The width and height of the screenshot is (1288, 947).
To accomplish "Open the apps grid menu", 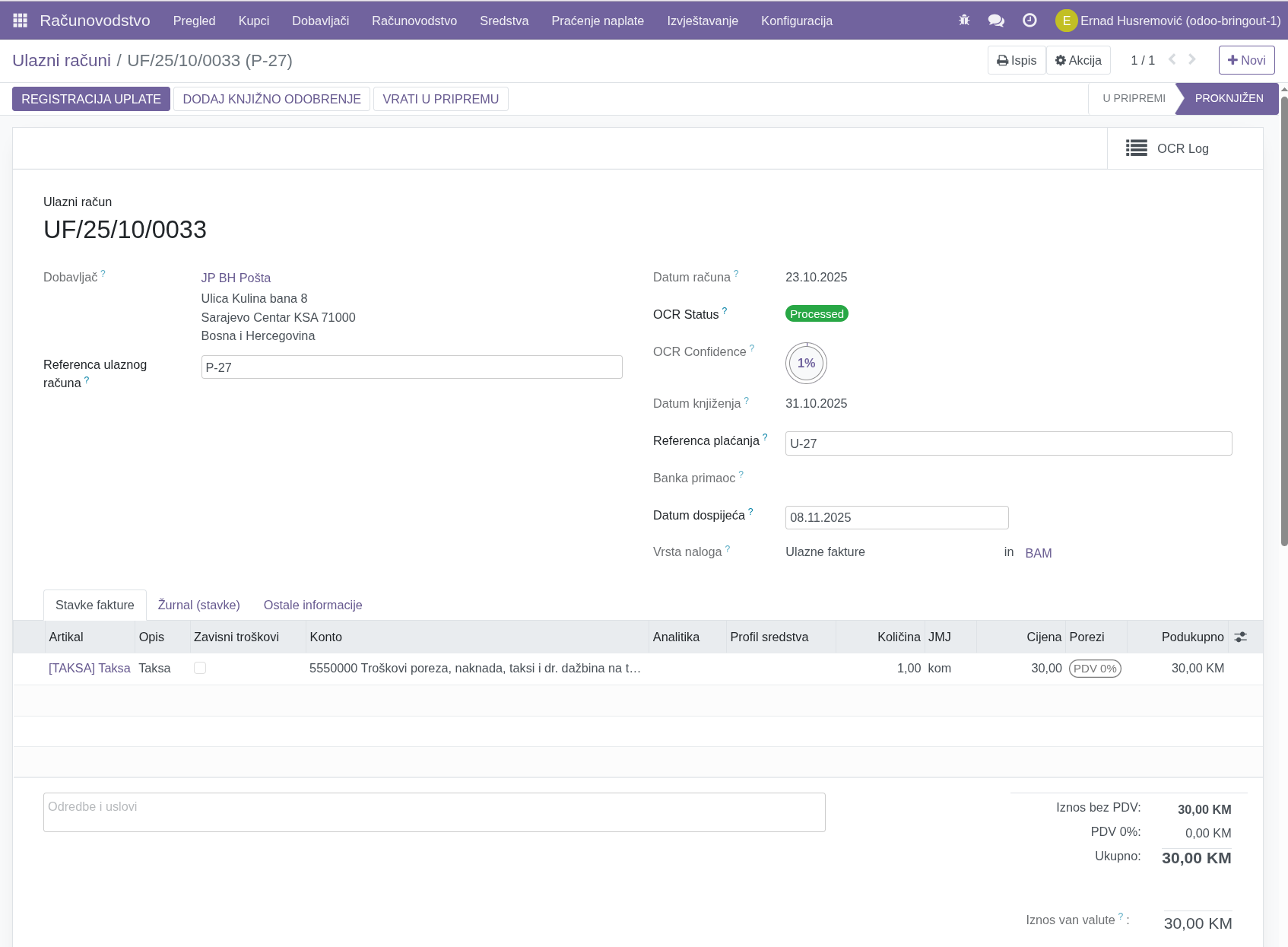I will pyautogui.click(x=20, y=21).
